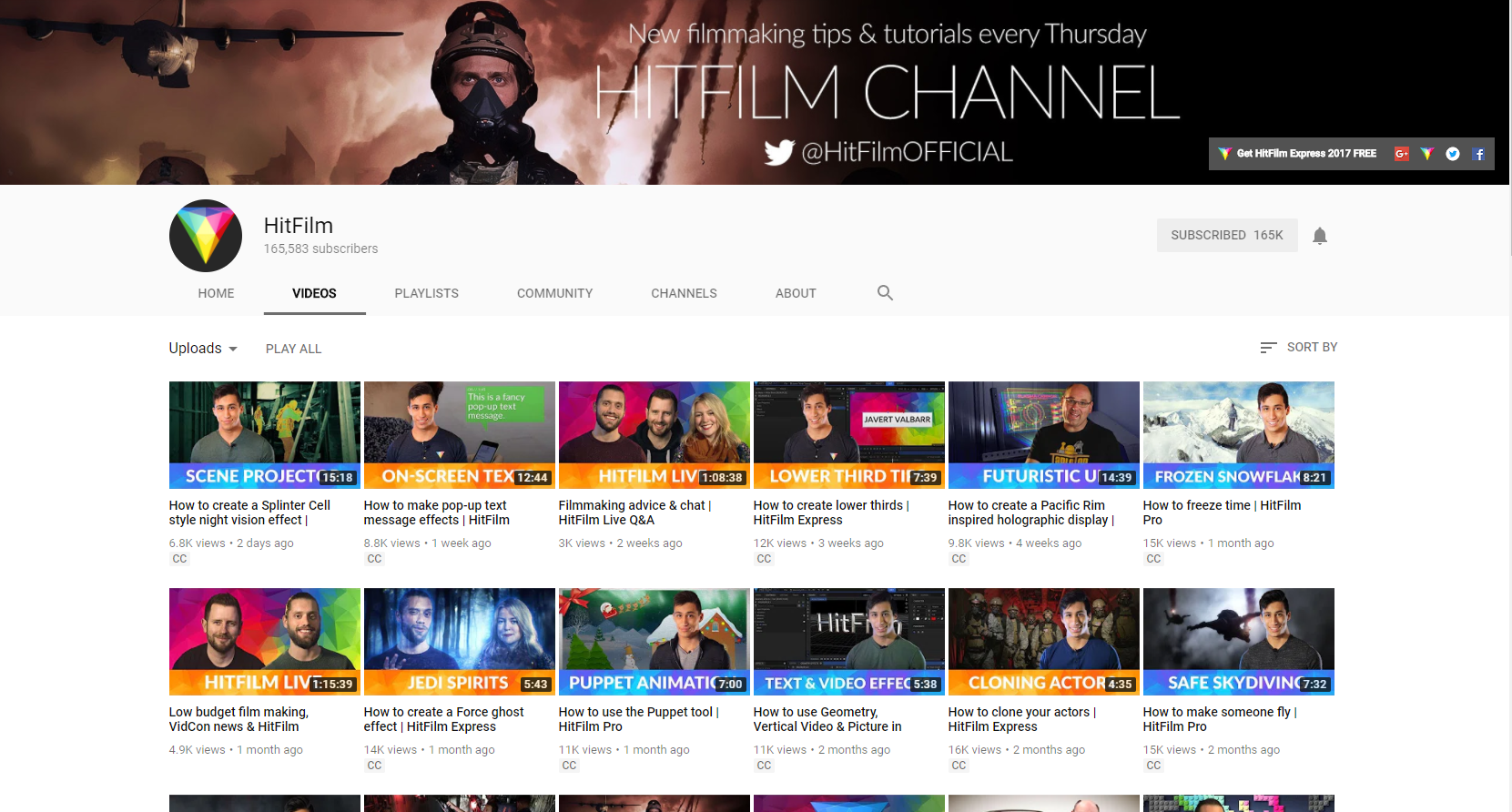Open 'How to create a Pacific Rim' title

tap(1031, 513)
